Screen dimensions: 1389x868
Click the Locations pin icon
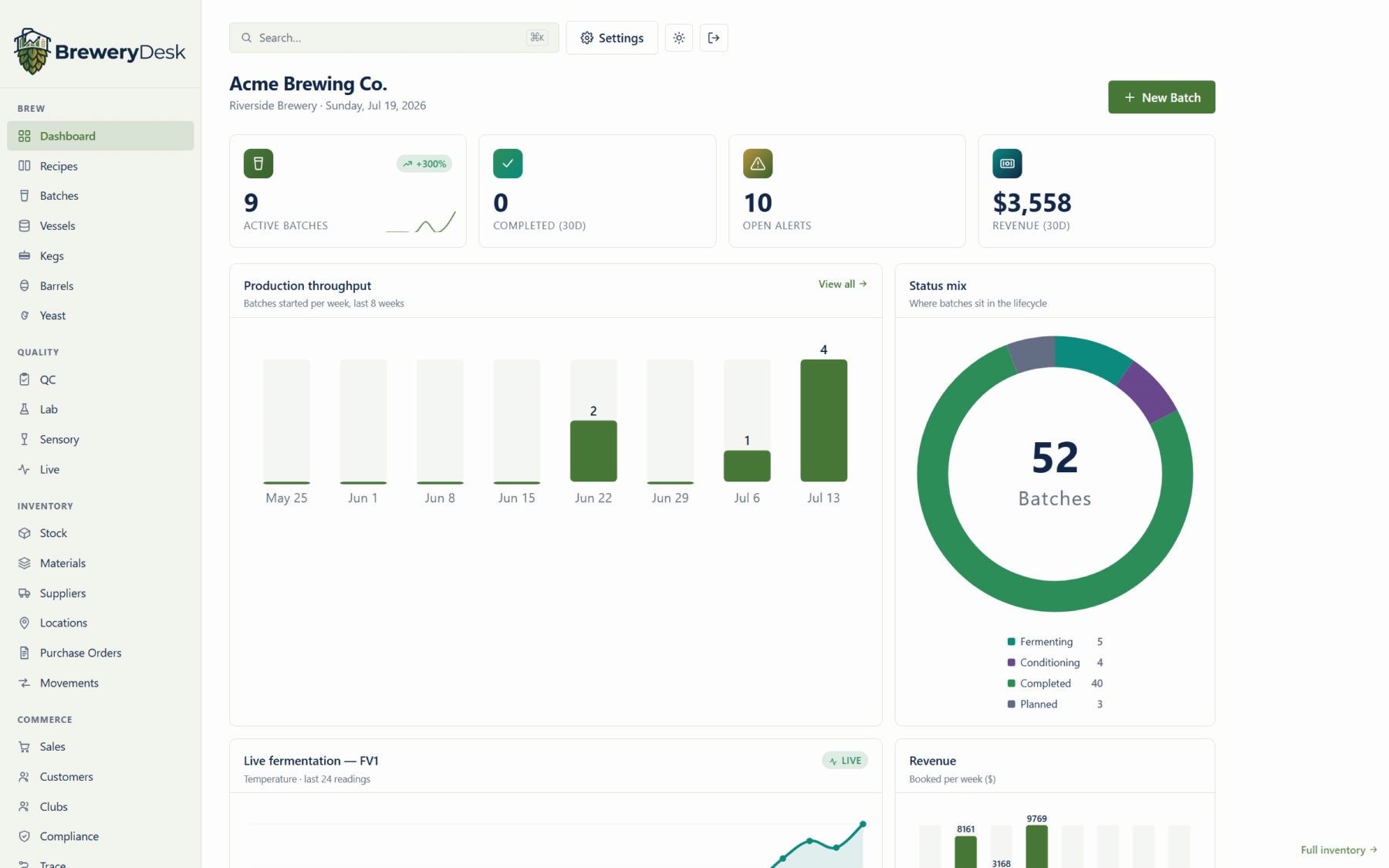click(x=25, y=623)
